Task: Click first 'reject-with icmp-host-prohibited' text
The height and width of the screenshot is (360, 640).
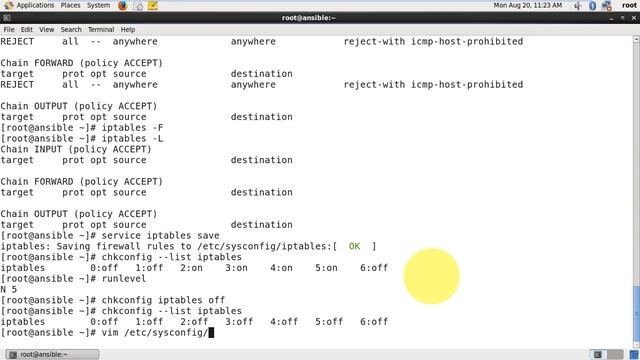Action: pos(433,42)
